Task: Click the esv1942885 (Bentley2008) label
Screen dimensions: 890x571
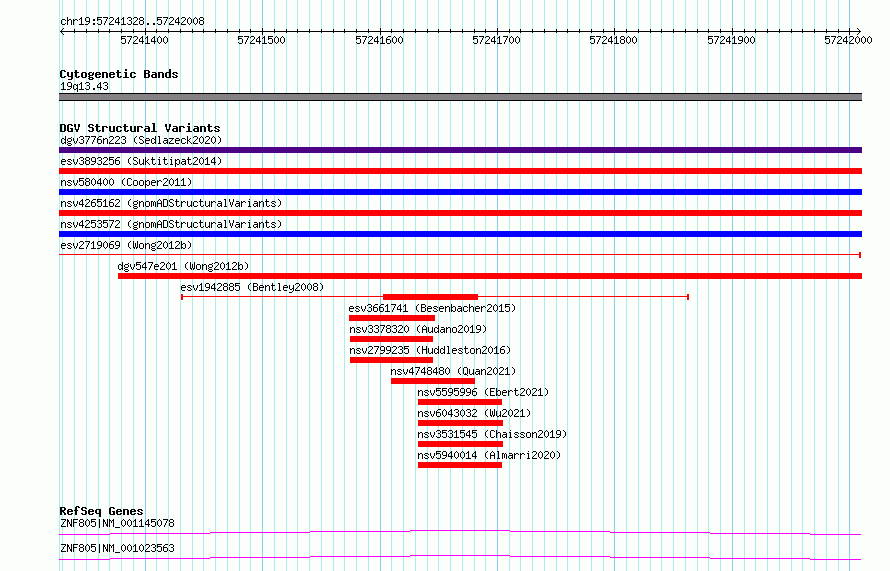Action: click(252, 287)
